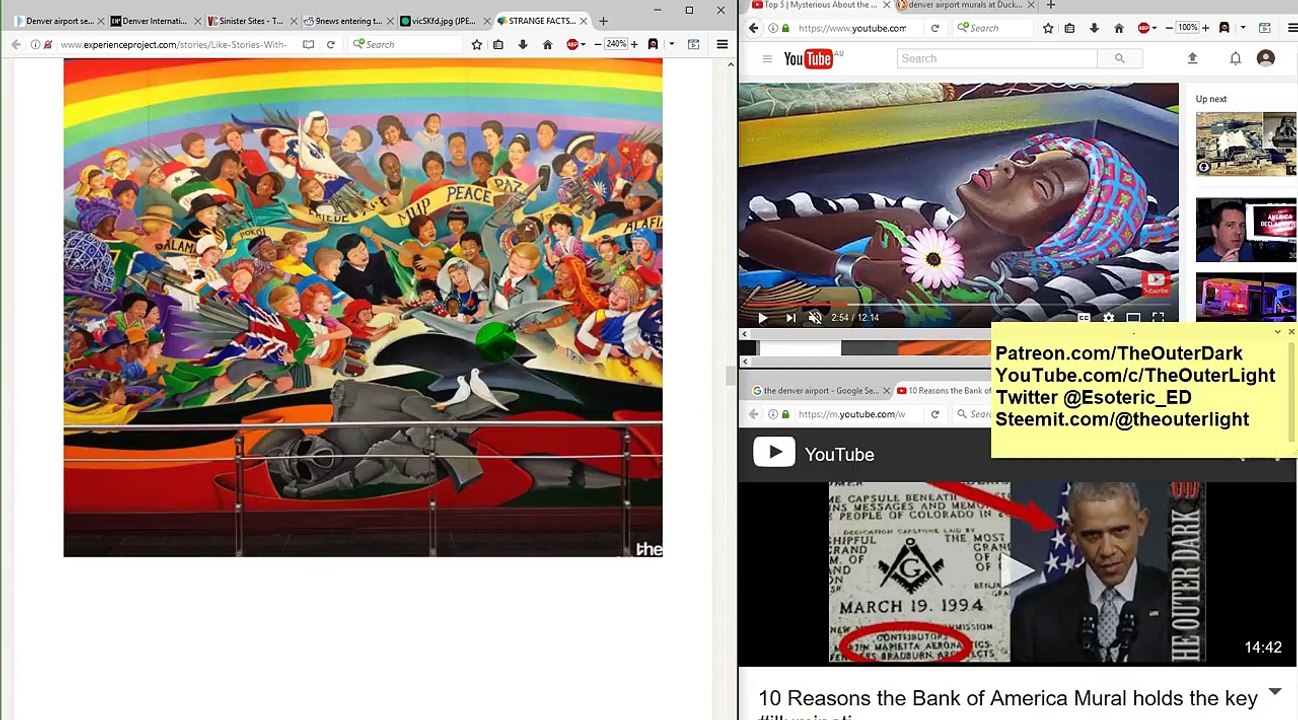Image resolution: width=1298 pixels, height=720 pixels.
Task: Collapse the yellow sticky note with chevron
Action: [1277, 331]
